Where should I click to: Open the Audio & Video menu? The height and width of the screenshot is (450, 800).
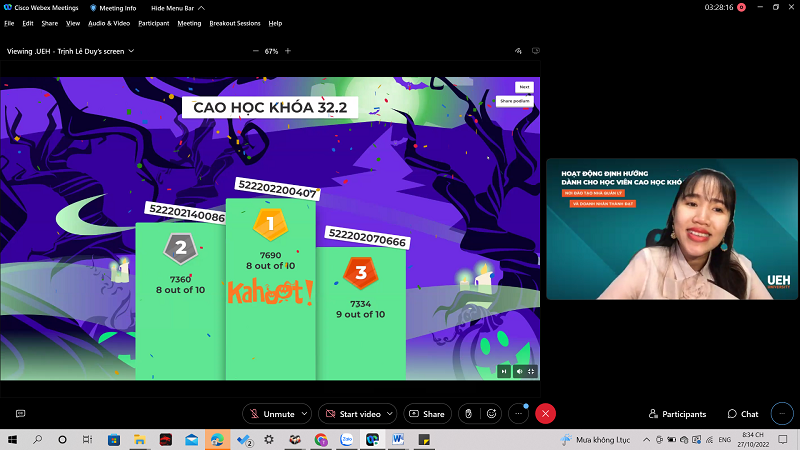tap(109, 23)
